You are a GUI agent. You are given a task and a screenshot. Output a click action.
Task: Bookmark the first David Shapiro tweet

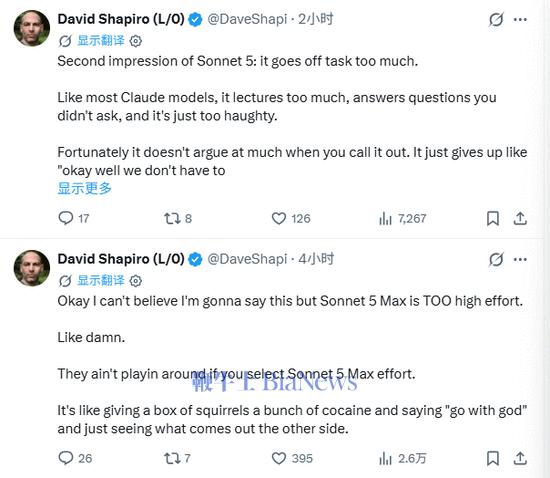[x=493, y=218]
